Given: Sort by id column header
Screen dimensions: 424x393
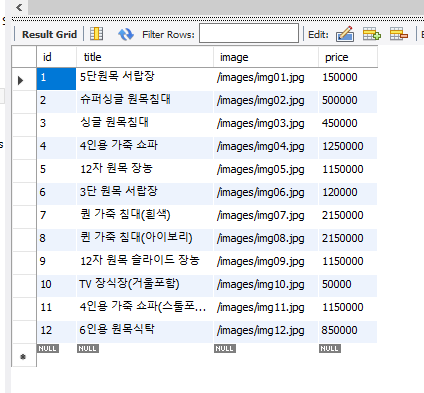Looking at the screenshot, I should [56, 57].
